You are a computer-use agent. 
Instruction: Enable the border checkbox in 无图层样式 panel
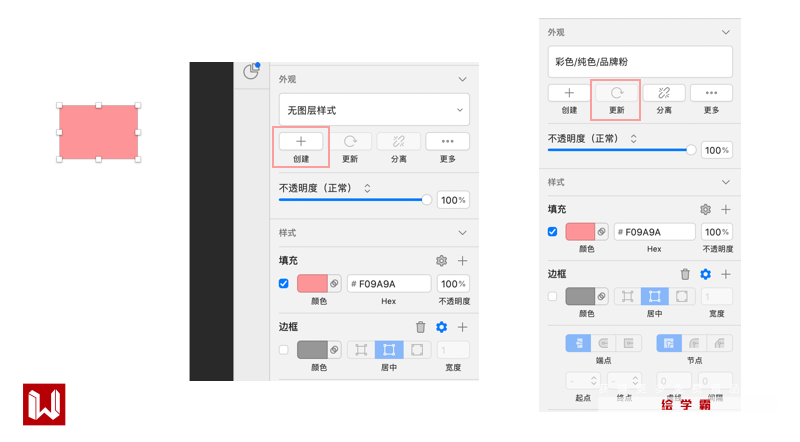[284, 350]
